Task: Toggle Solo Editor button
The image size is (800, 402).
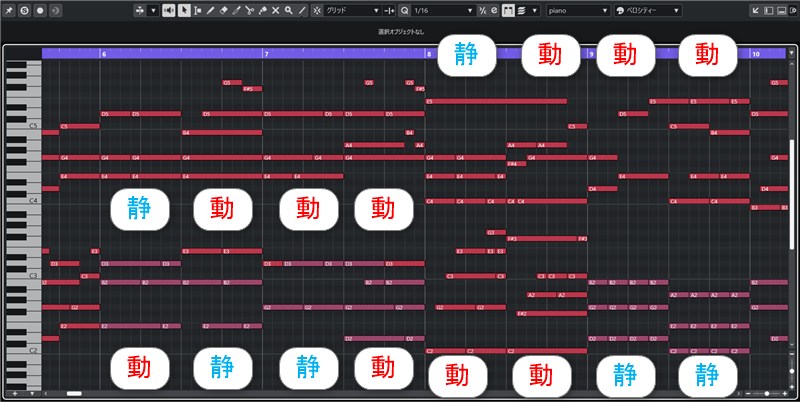Action: 24,10
